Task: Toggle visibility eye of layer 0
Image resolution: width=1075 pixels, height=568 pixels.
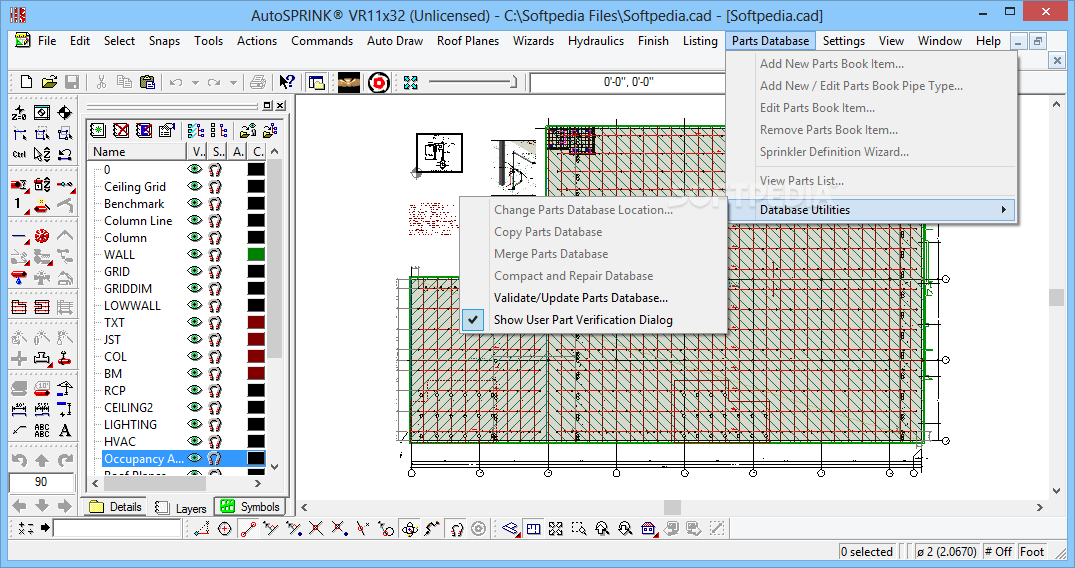Action: [195, 169]
